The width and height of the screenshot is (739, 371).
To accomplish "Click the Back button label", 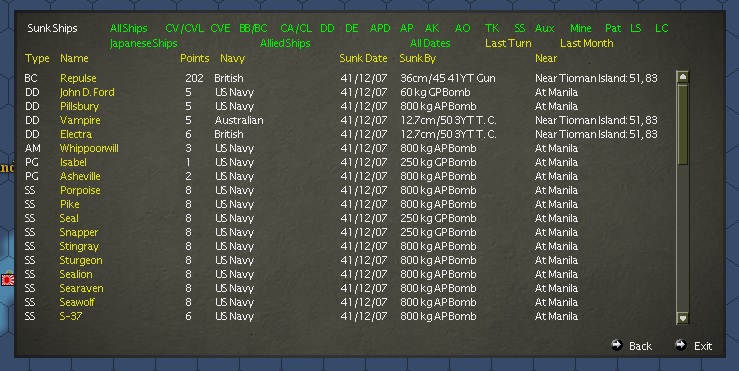I will tap(640, 346).
